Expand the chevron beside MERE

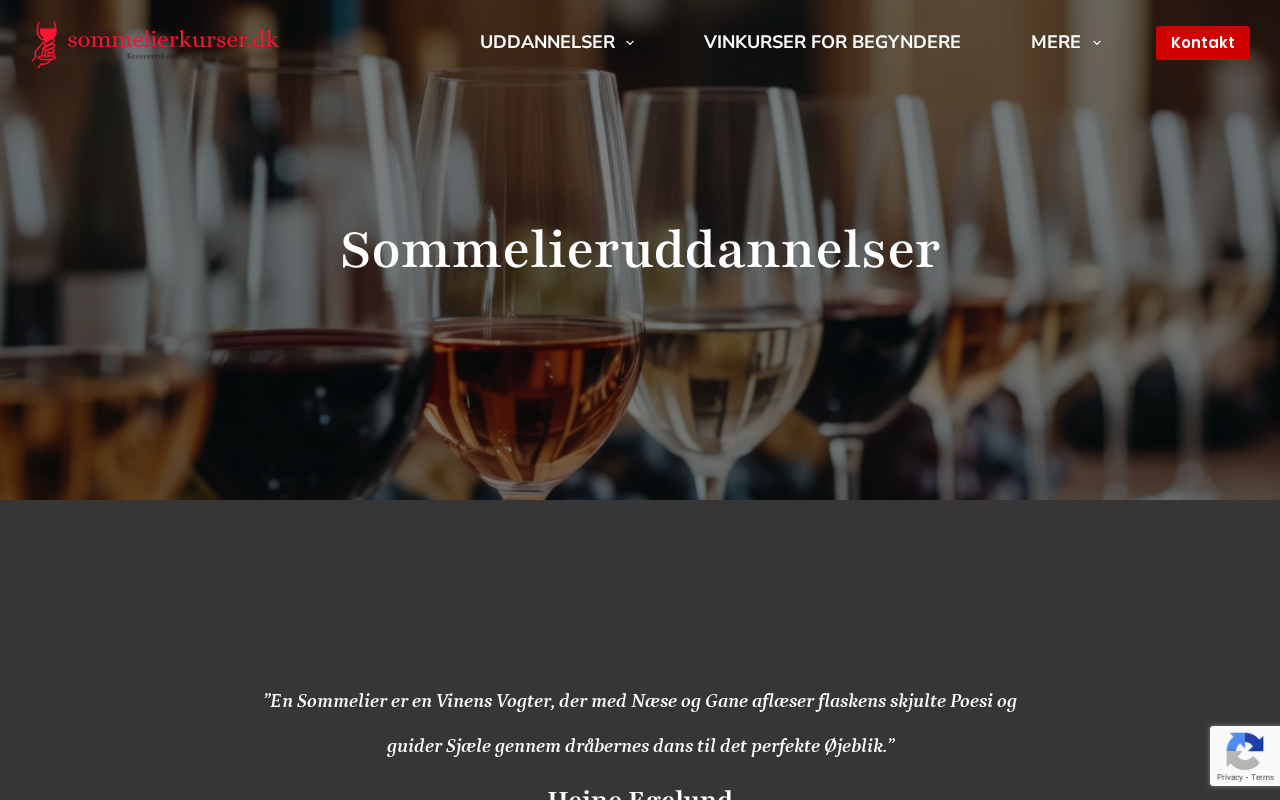pos(1097,43)
